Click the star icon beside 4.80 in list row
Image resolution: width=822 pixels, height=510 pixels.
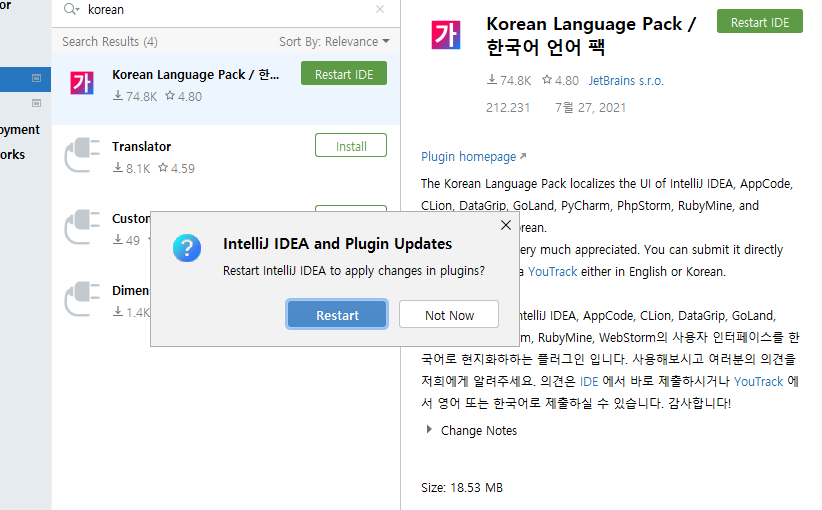pyautogui.click(x=170, y=95)
